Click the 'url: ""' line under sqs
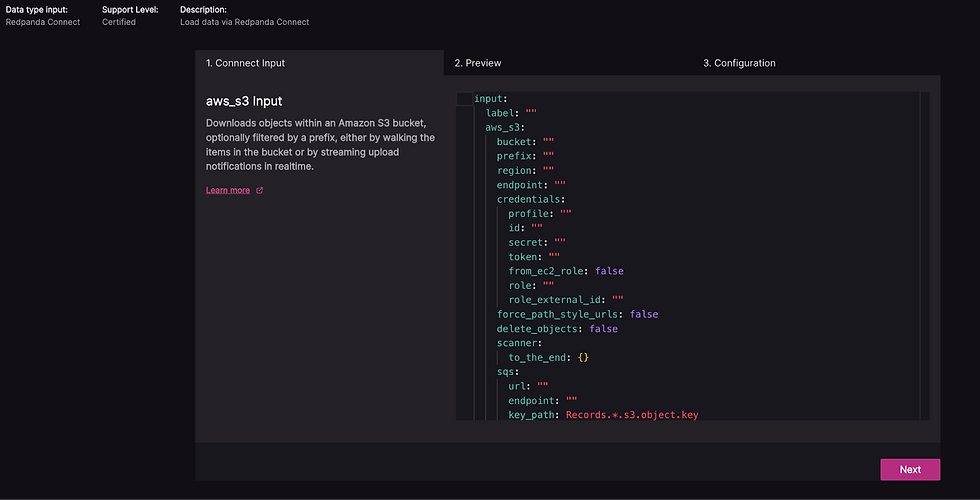 [x=528, y=386]
